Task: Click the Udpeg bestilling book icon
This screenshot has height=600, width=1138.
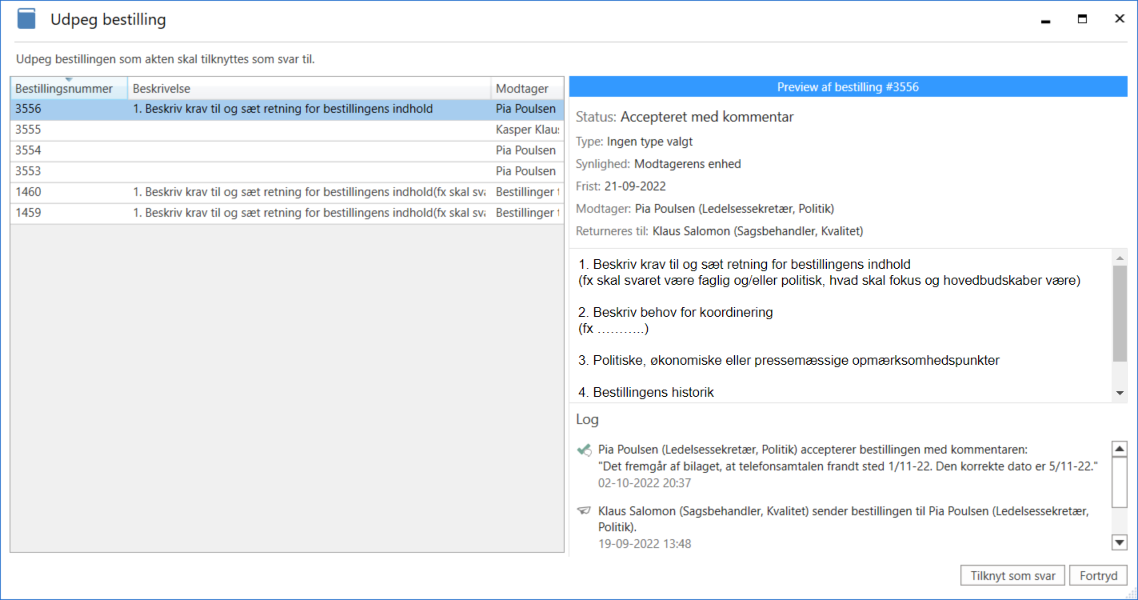Action: 27,19
